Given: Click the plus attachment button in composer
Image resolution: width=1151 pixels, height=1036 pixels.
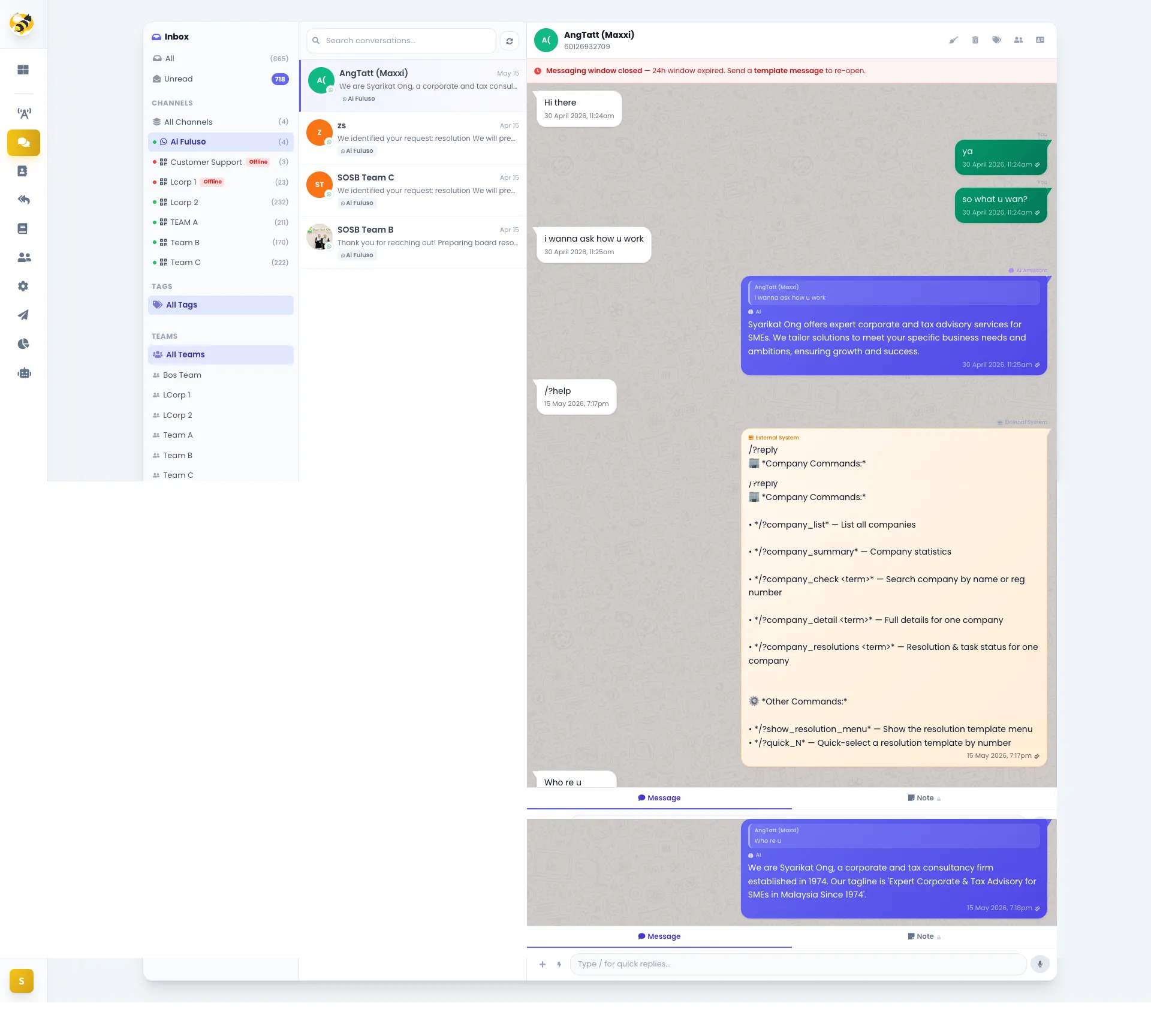Looking at the screenshot, I should pyautogui.click(x=543, y=964).
